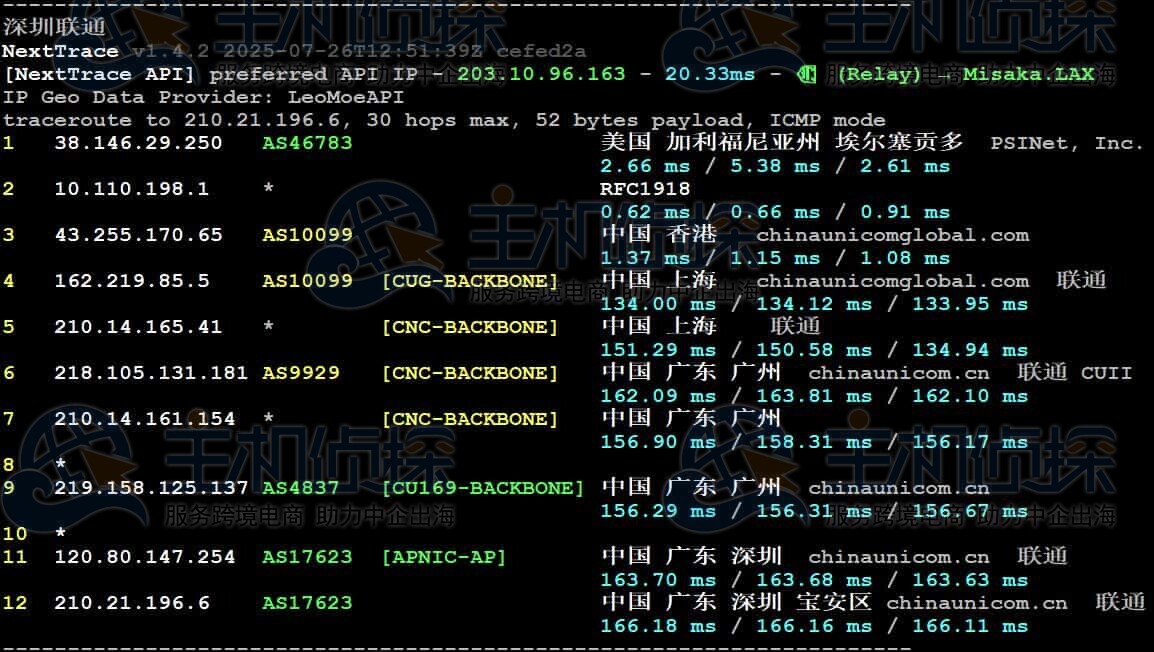Click the PSINet, Inc. owner text
Image resolution: width=1154 pixels, height=652 pixels.
(x=1066, y=143)
